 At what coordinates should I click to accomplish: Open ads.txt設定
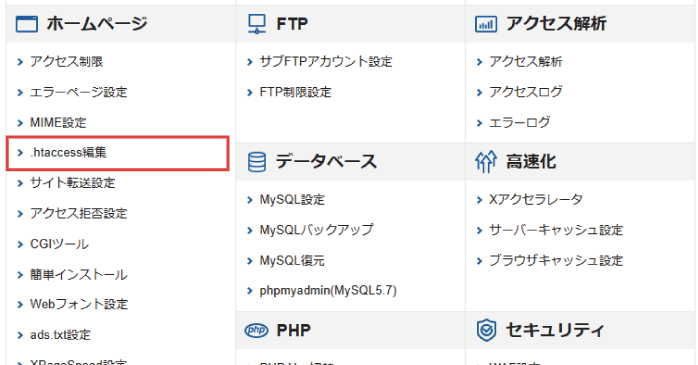point(60,335)
